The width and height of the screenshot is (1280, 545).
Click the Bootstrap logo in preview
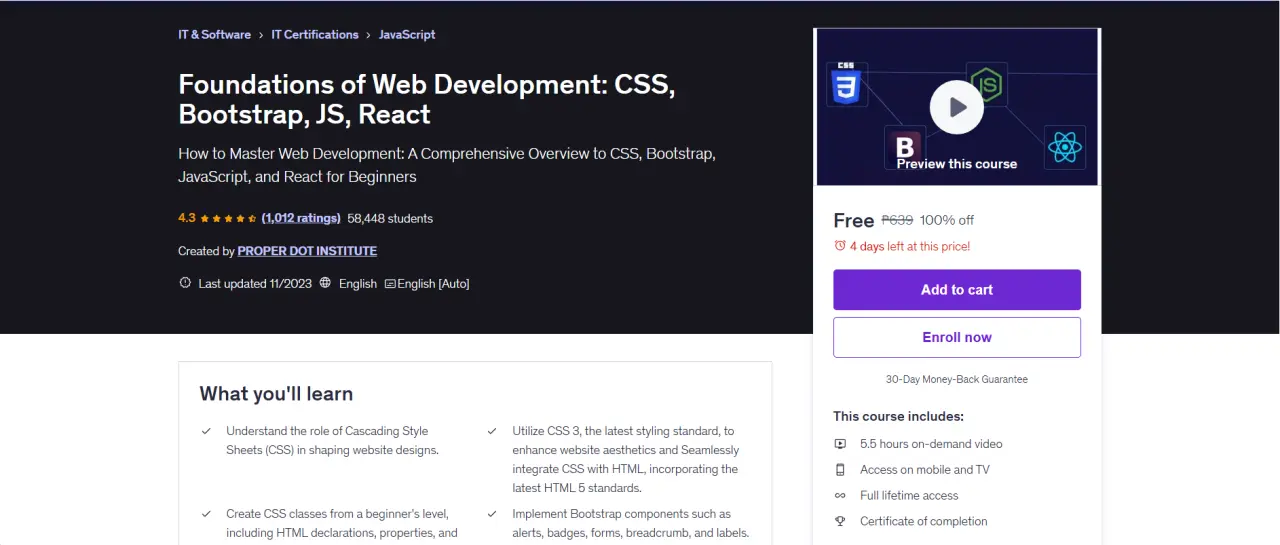point(905,147)
